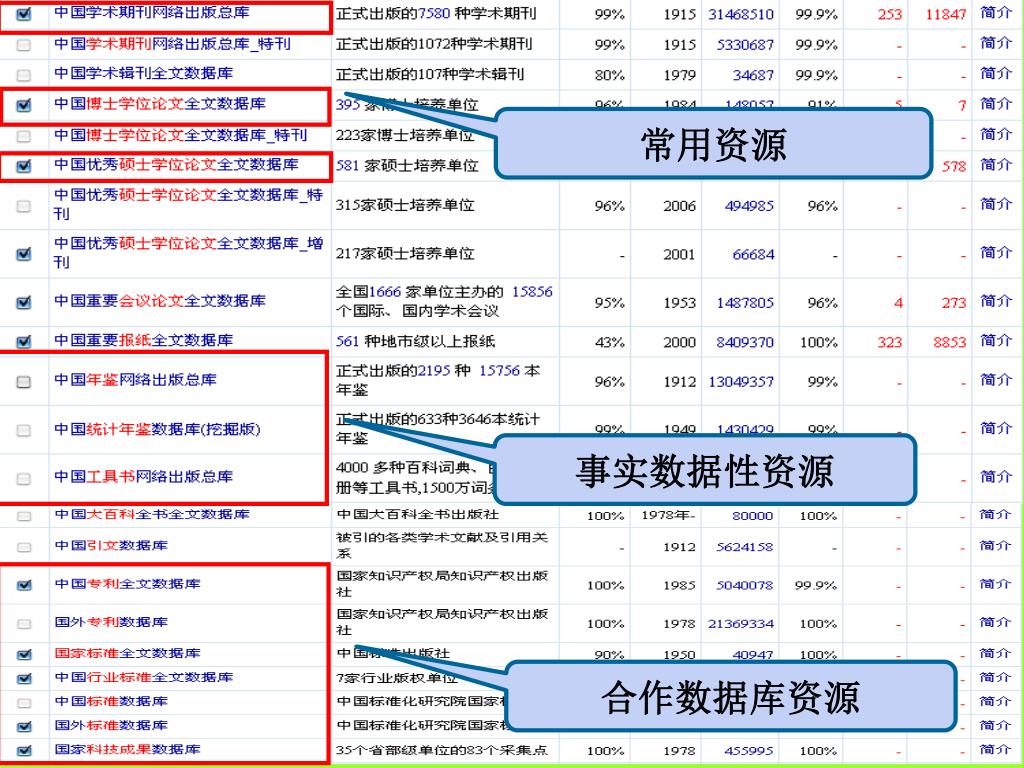Open the 中国统计年鉴数据库(挖掘版) link
This screenshot has height=768, width=1024.
[157, 429]
